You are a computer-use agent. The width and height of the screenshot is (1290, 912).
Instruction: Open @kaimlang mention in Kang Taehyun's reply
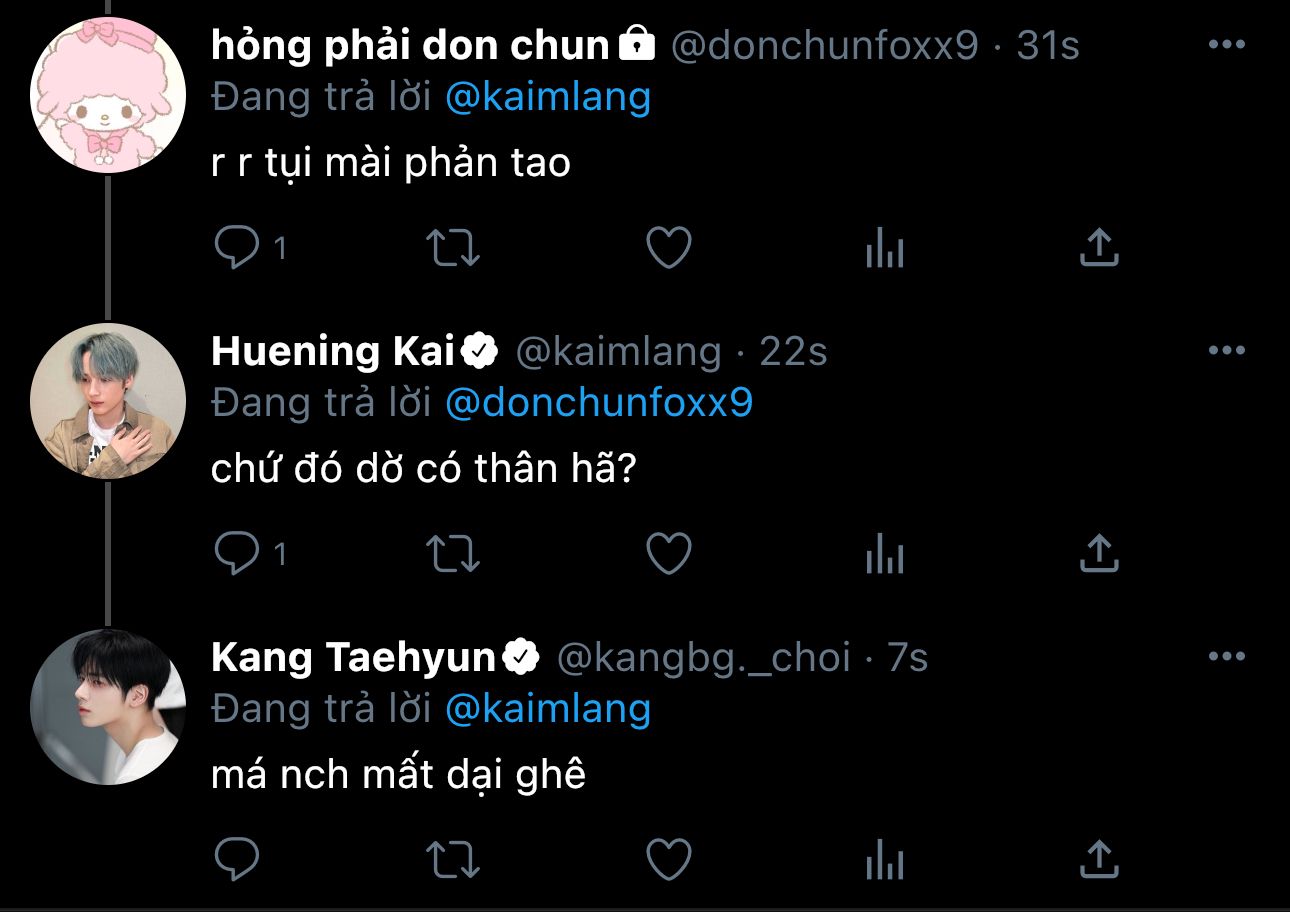(547, 708)
